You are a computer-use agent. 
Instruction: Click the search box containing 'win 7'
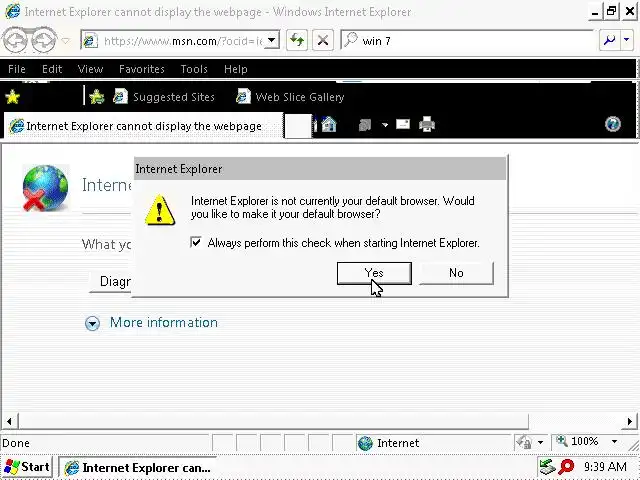[x=467, y=41]
